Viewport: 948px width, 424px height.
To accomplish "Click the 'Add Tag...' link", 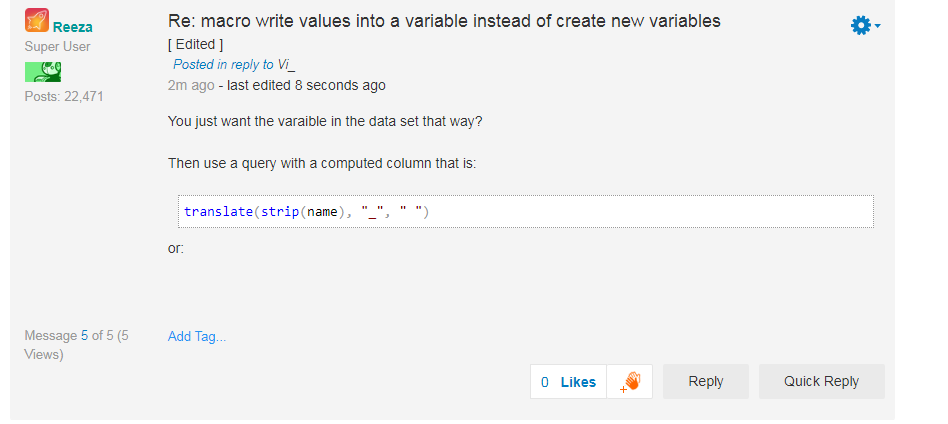I will point(197,336).
